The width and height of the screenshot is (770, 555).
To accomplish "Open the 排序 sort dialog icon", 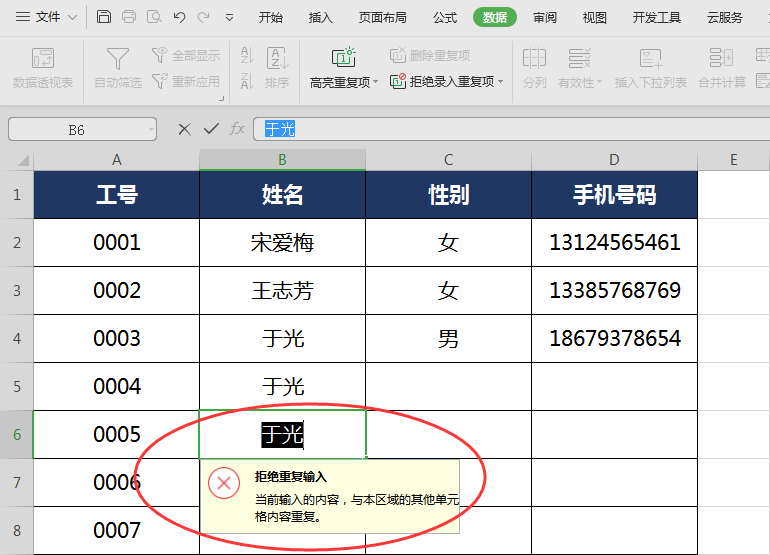I will tap(277, 58).
